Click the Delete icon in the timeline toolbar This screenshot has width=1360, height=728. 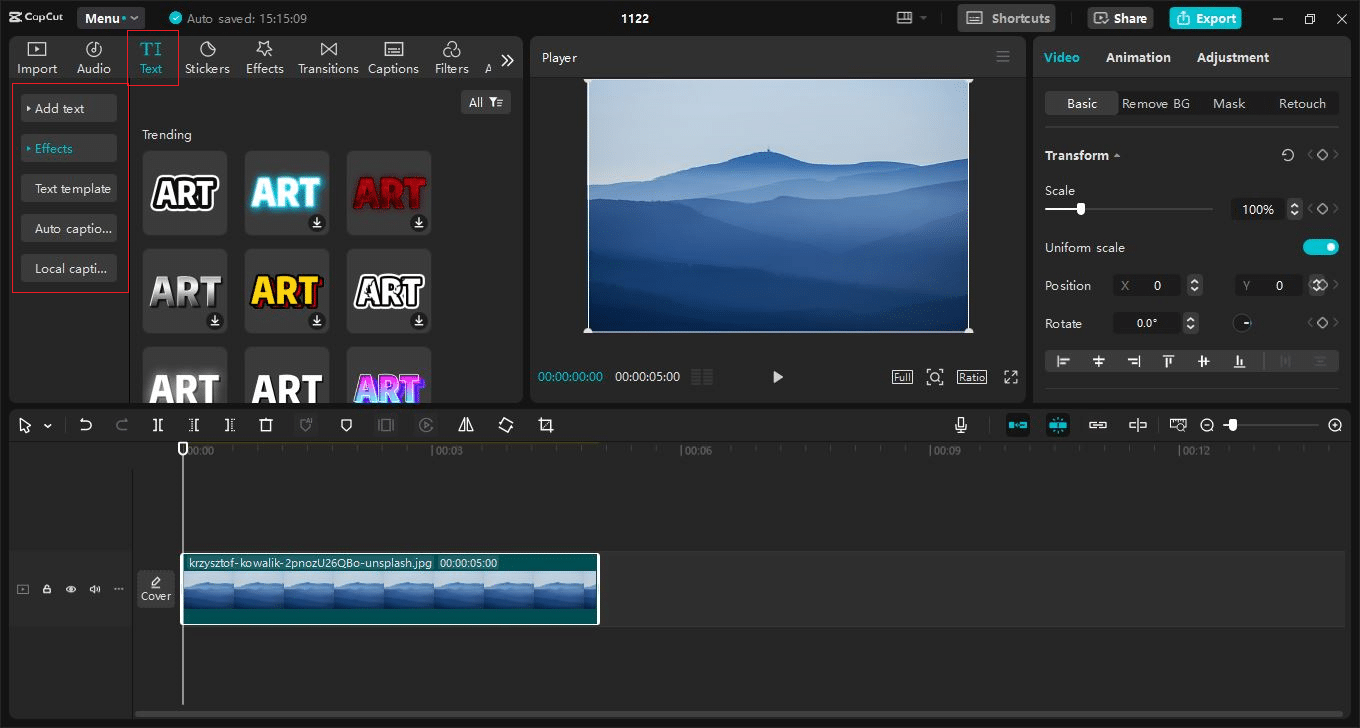coord(265,424)
